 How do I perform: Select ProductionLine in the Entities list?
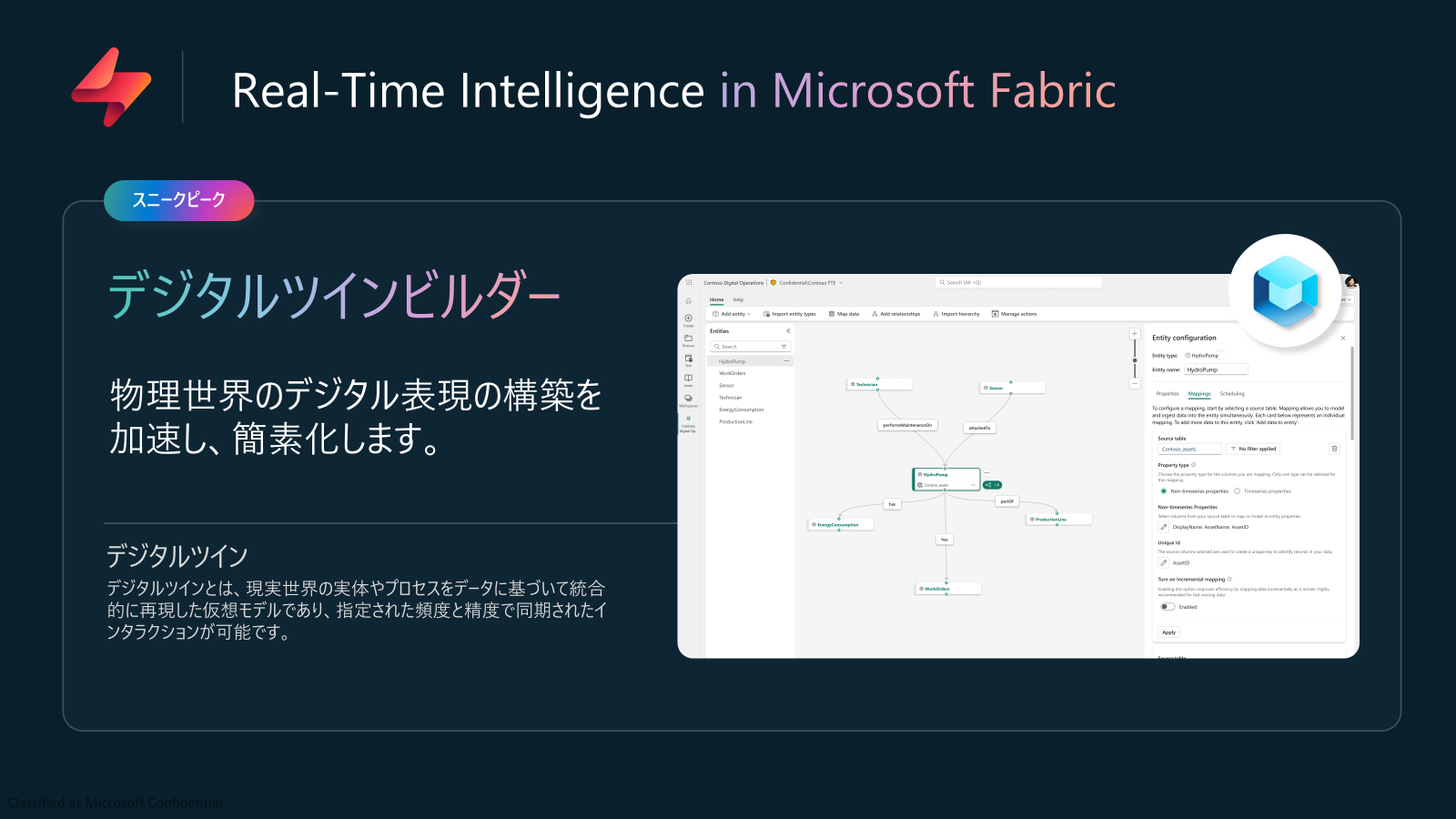click(x=736, y=421)
